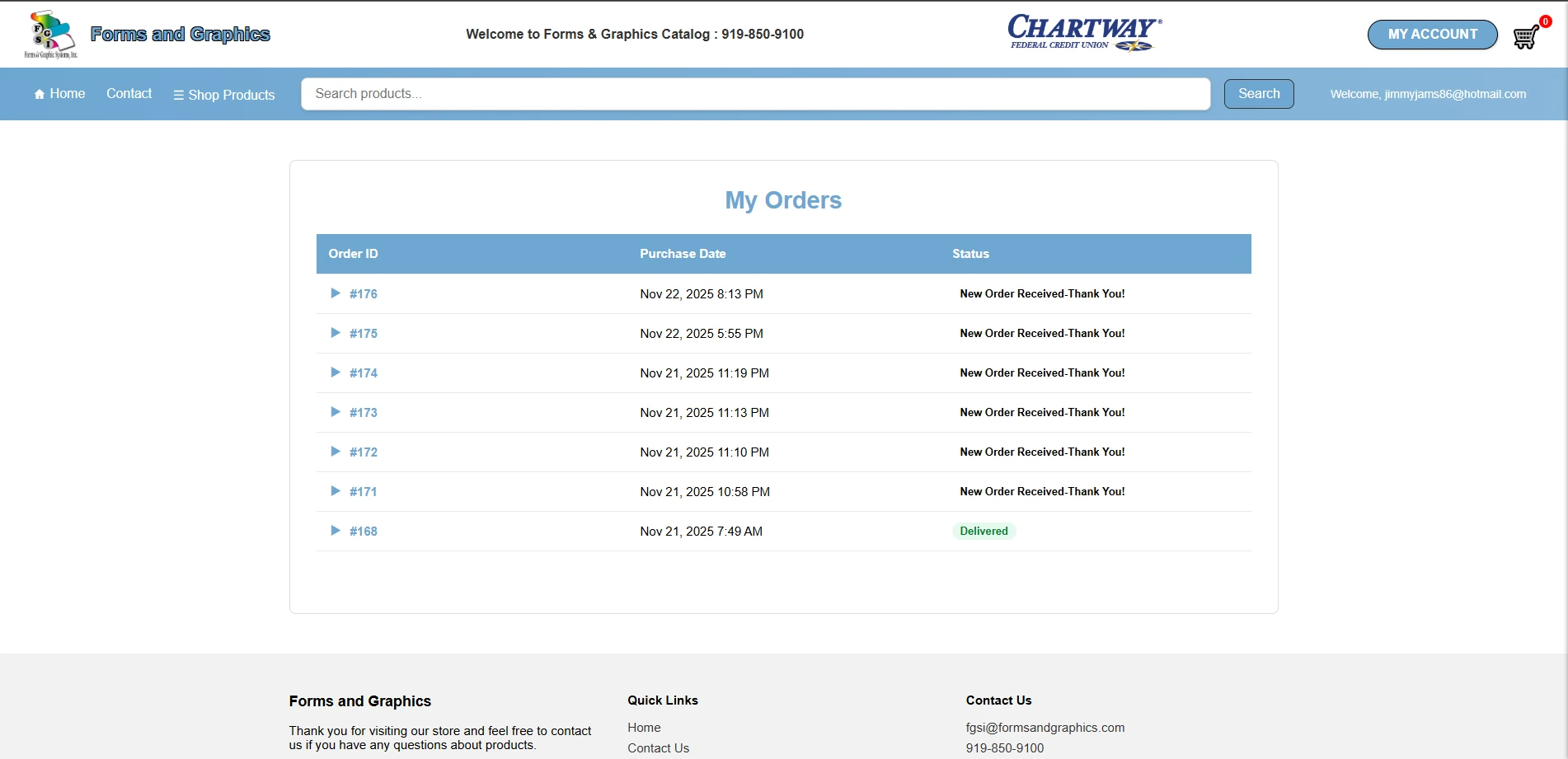Expand order #172 disclosure arrow
Image resolution: width=1568 pixels, height=759 pixels.
click(336, 452)
